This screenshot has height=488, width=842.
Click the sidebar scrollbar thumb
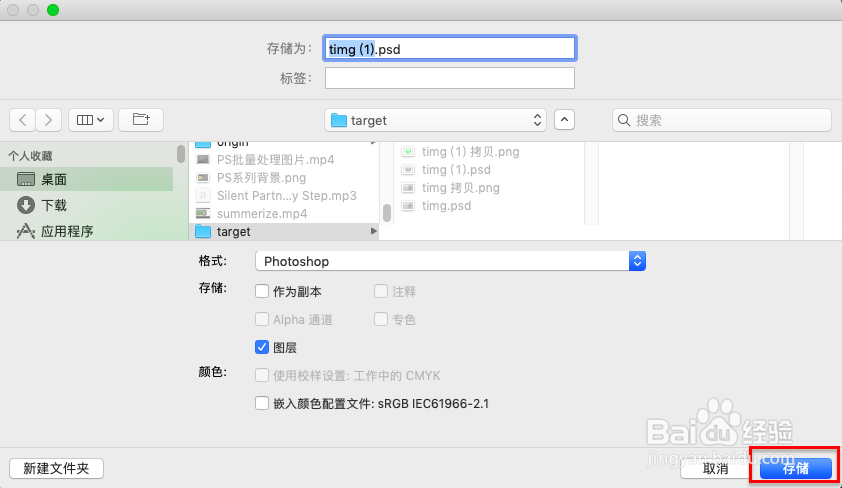pyautogui.click(x=181, y=154)
